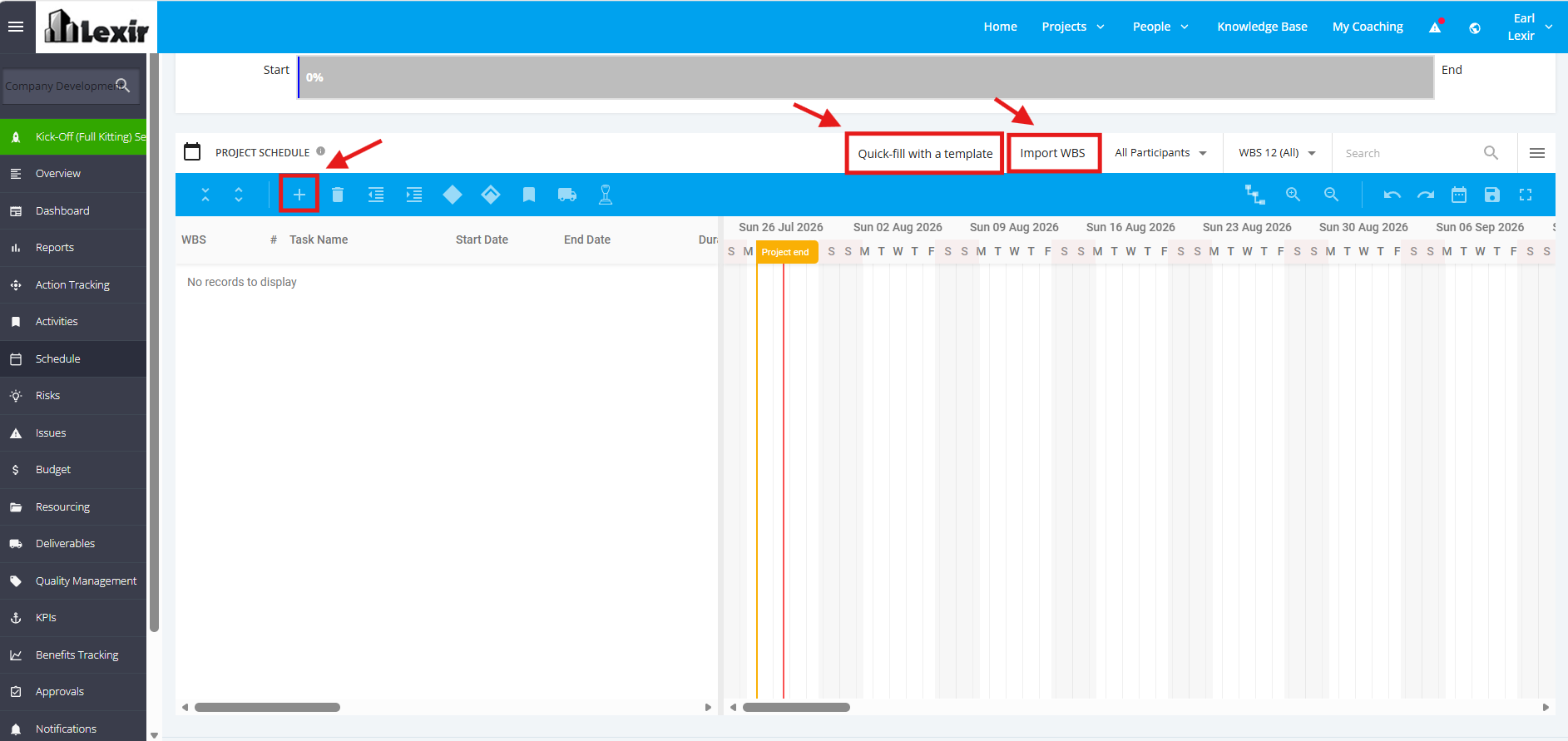Click the solid diamond milestone icon
The image size is (1568, 741).
coord(453,195)
